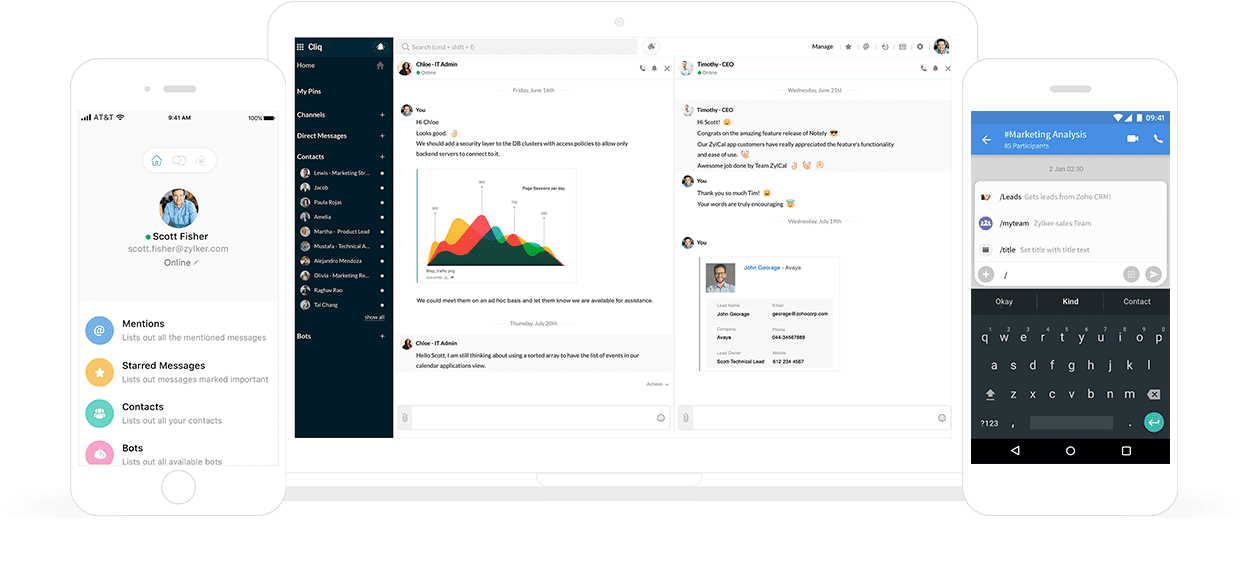Click John Georage link in lead card
Image resolution: width=1249 pixels, height=570 pixels.
click(x=762, y=267)
